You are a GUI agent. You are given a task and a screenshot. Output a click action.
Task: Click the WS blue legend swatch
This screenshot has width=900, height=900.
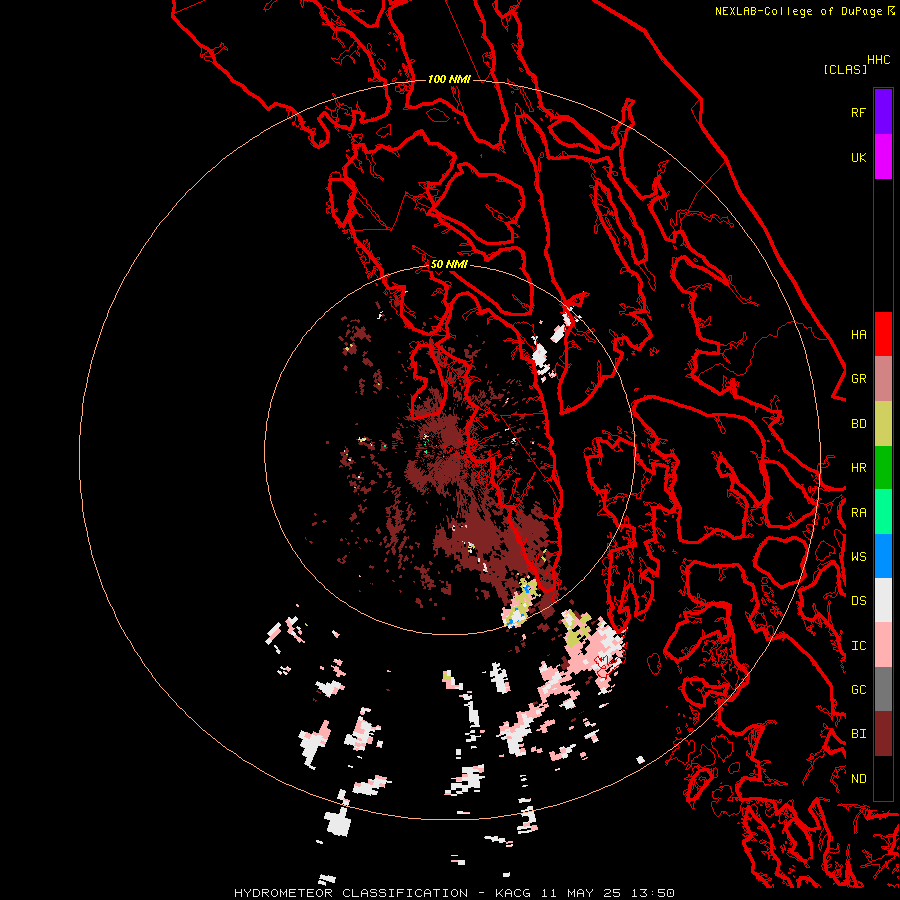pyautogui.click(x=883, y=556)
